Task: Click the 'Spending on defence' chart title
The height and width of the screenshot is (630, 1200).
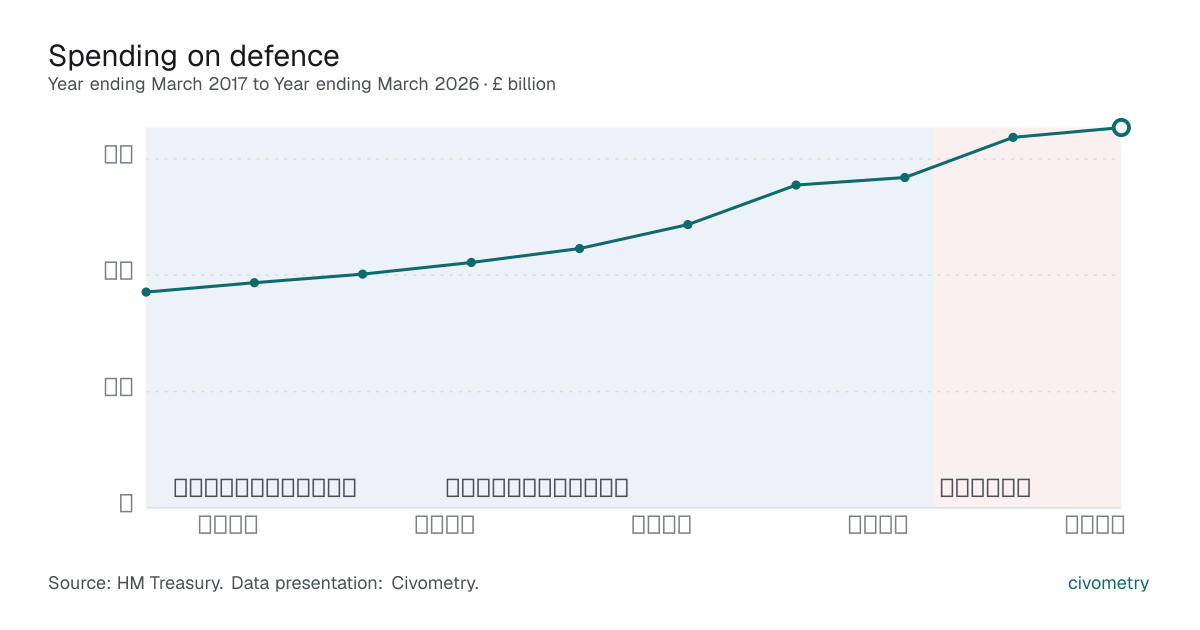Action: [x=194, y=55]
